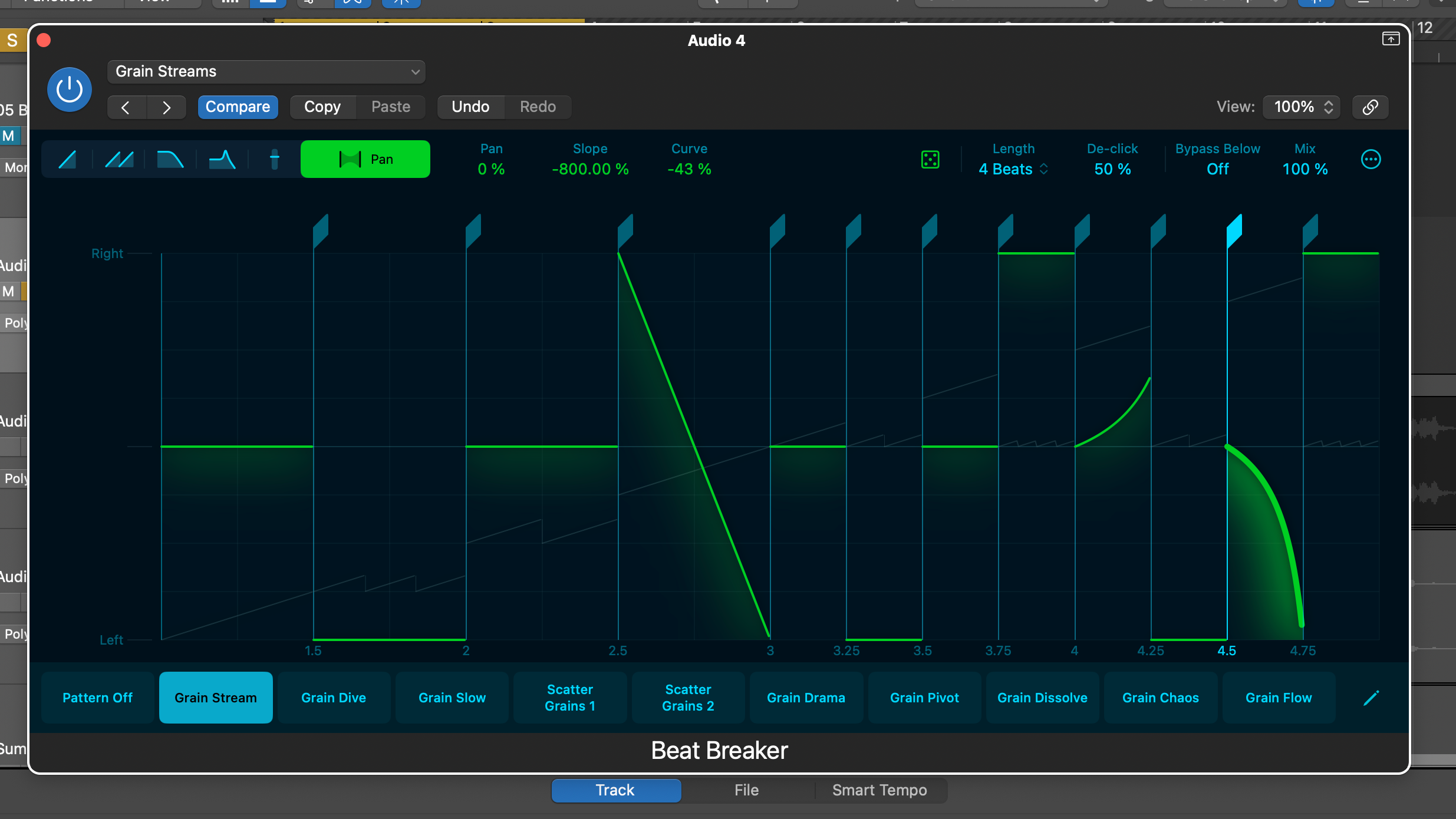This screenshot has width=1456, height=819.
Task: Switch to the Track tab
Action: (x=616, y=790)
